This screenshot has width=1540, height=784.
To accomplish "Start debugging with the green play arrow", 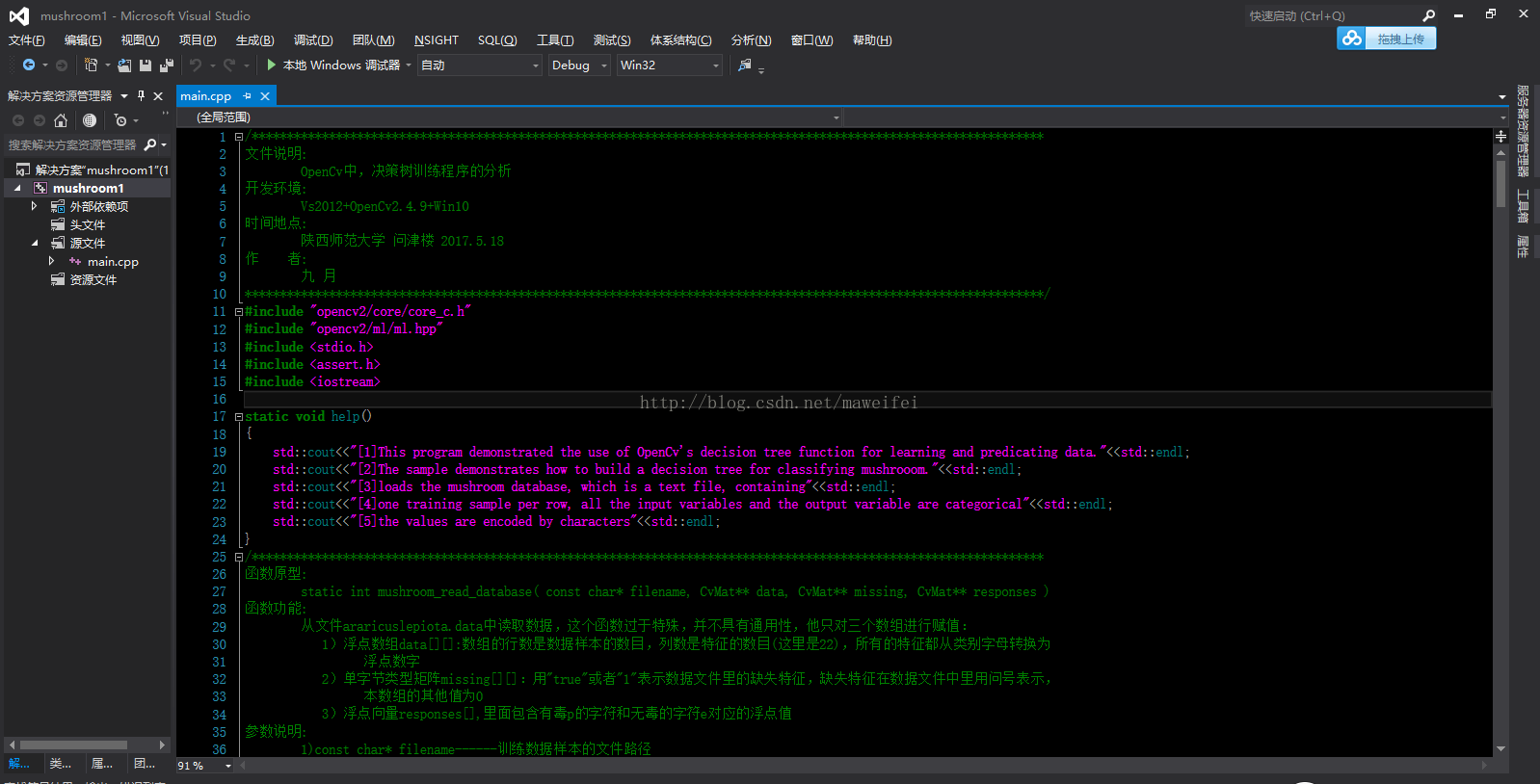I will [x=272, y=65].
